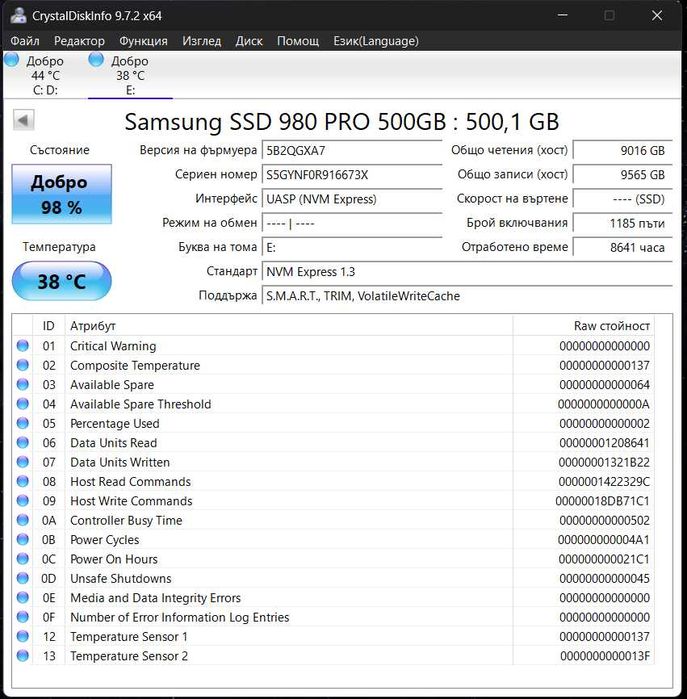Click power on count value 1185 пъти
This screenshot has height=699, width=687.
[x=622, y=223]
